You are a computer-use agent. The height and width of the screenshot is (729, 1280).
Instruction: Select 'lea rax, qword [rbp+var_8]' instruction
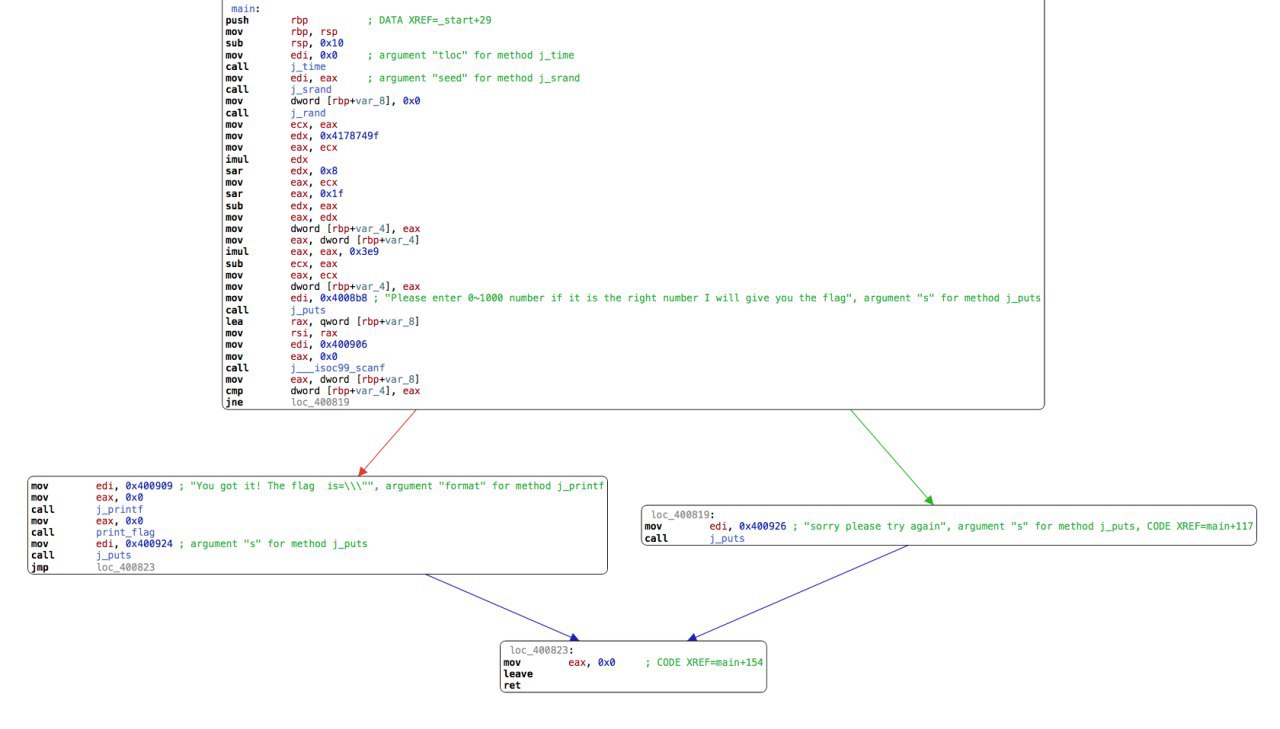tap(323, 321)
